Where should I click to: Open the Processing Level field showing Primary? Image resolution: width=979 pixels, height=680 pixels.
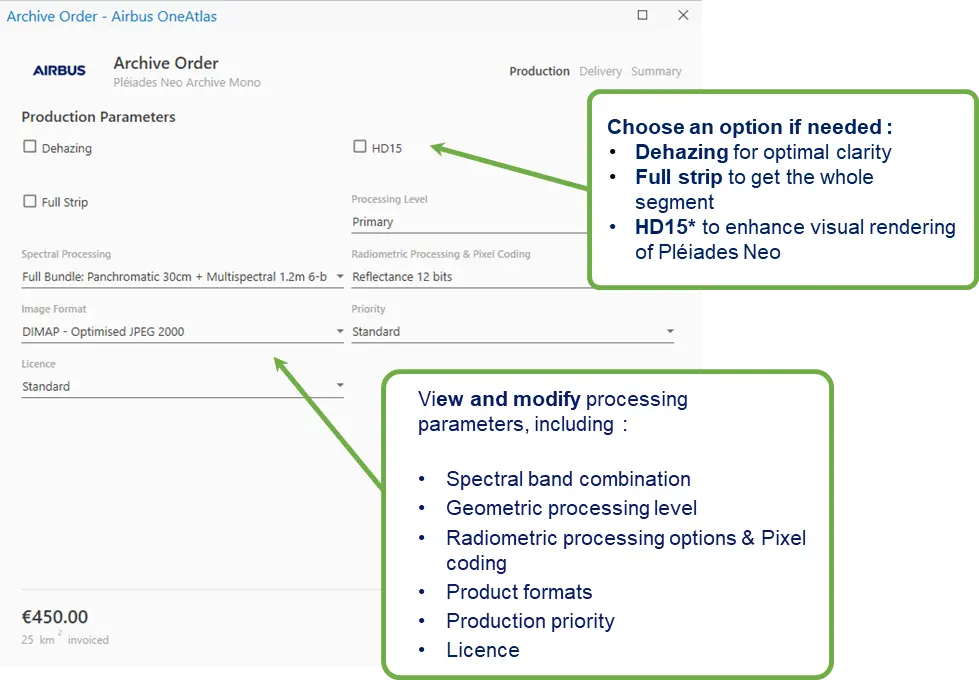click(x=470, y=222)
